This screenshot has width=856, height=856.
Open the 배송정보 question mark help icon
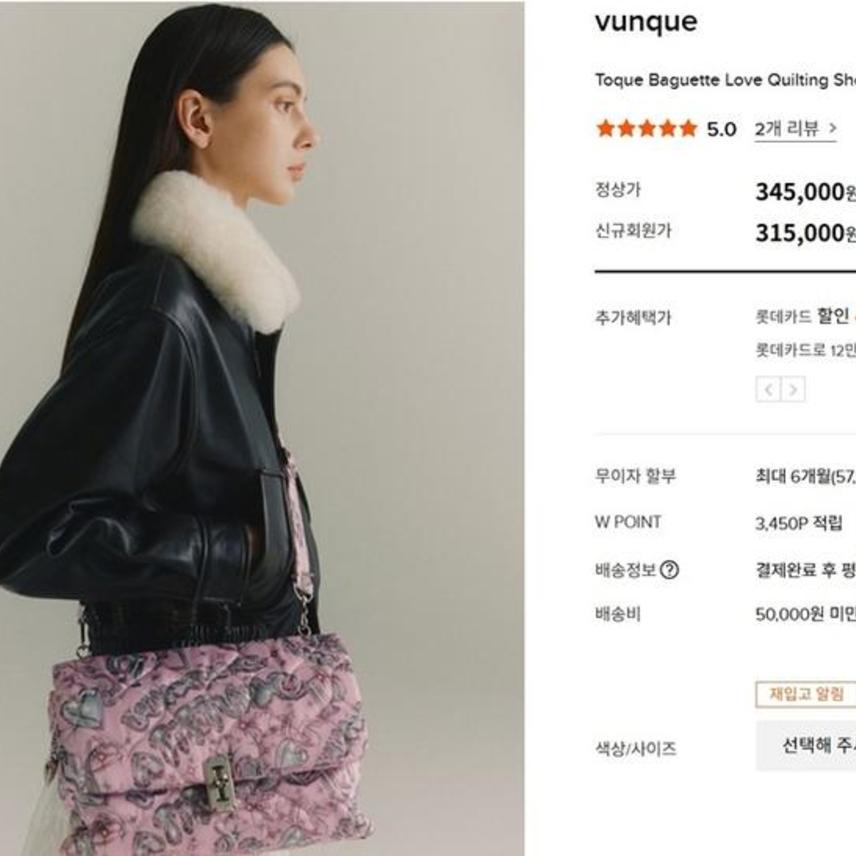(x=669, y=570)
